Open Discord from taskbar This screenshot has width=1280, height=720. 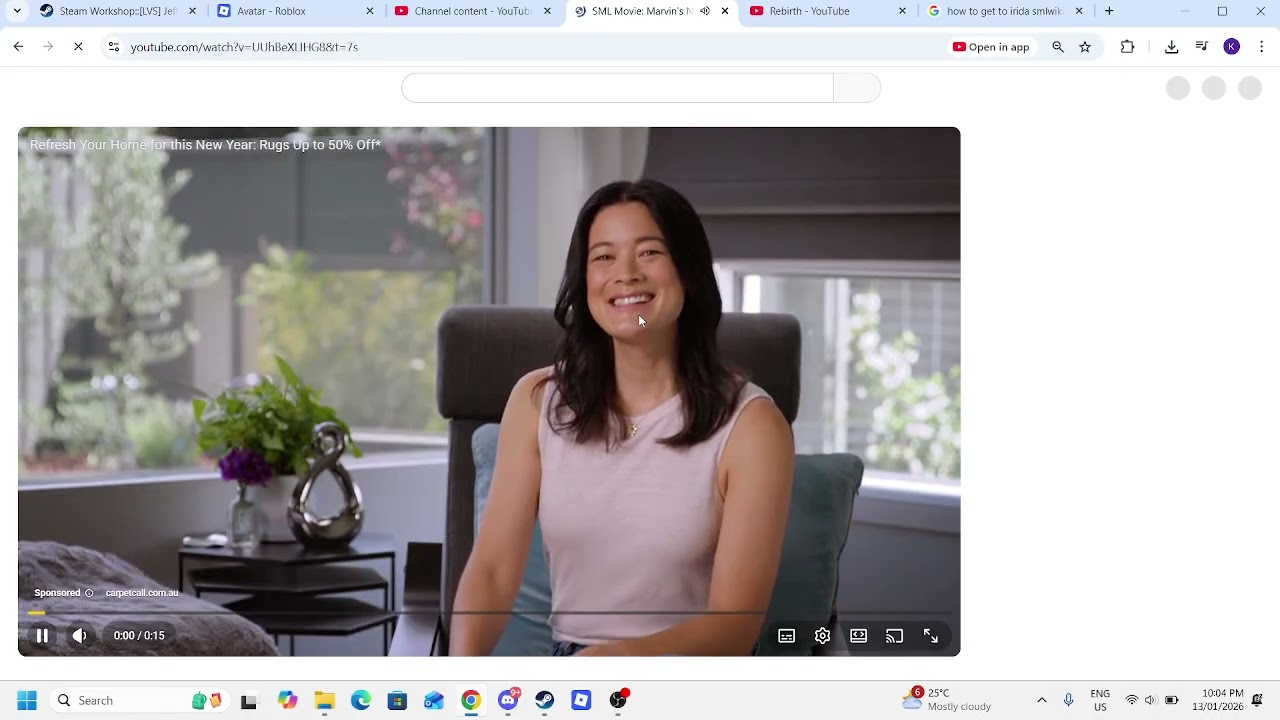coord(508,700)
